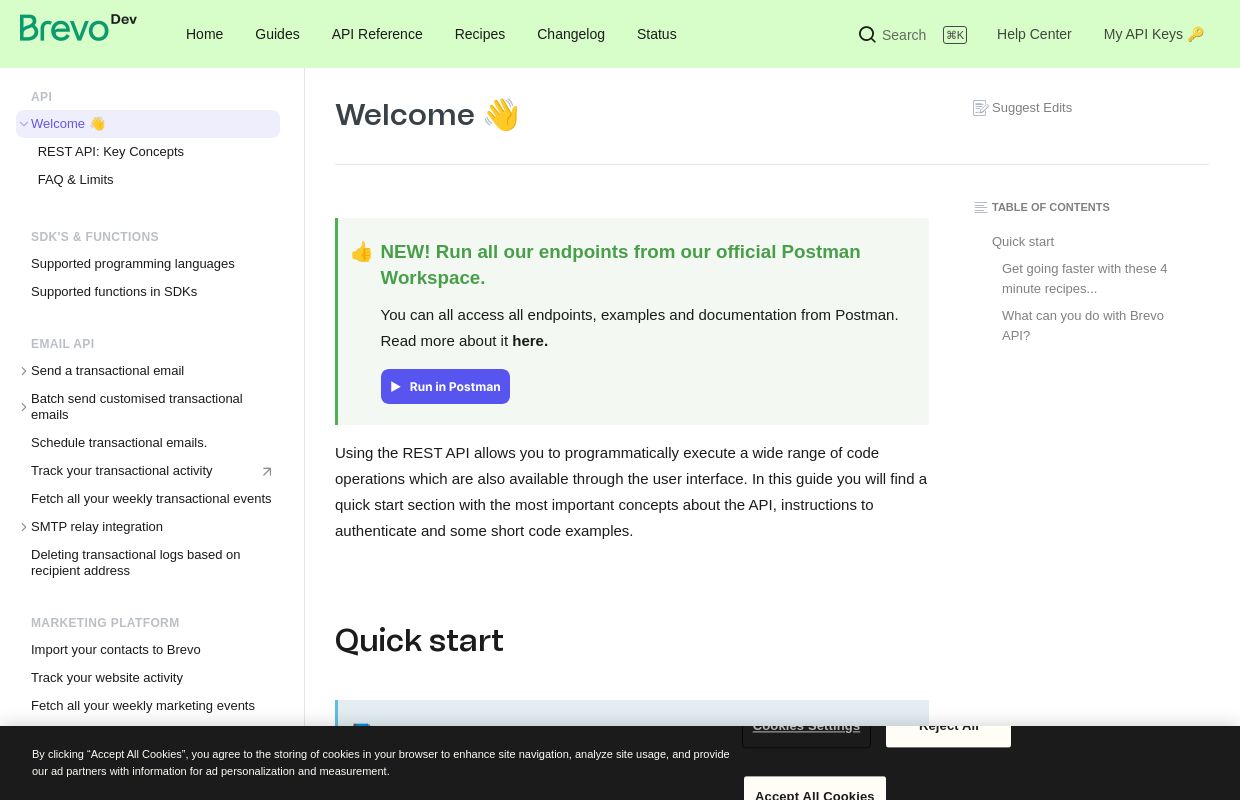Open Fetch all your weekly marketing events
1240x800 pixels.
click(x=143, y=706)
